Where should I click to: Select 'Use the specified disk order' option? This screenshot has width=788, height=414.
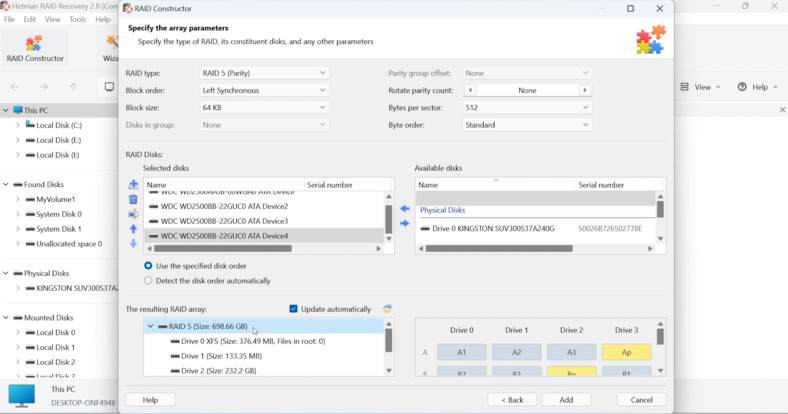(148, 266)
